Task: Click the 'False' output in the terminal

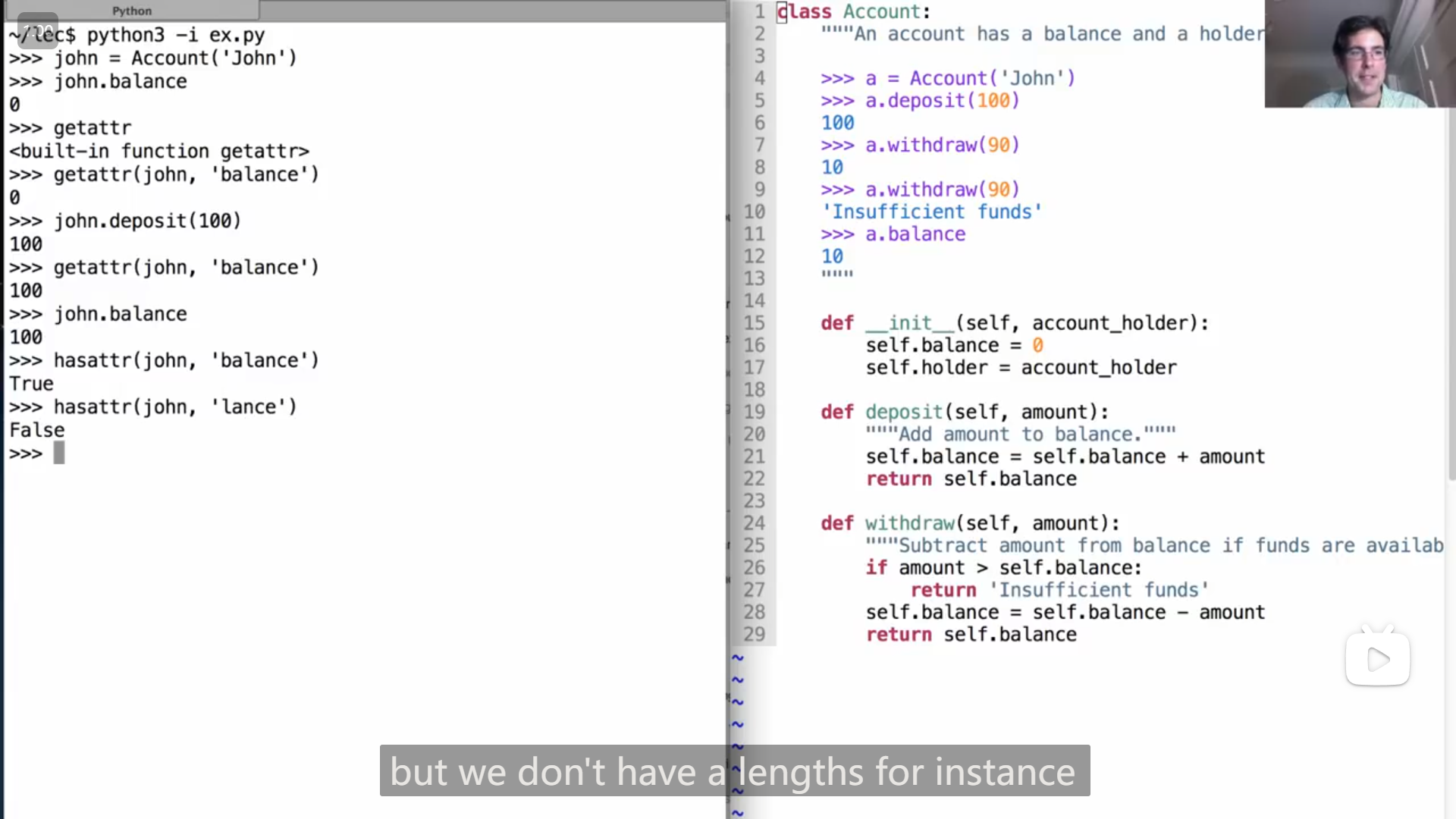Action: click(x=36, y=430)
